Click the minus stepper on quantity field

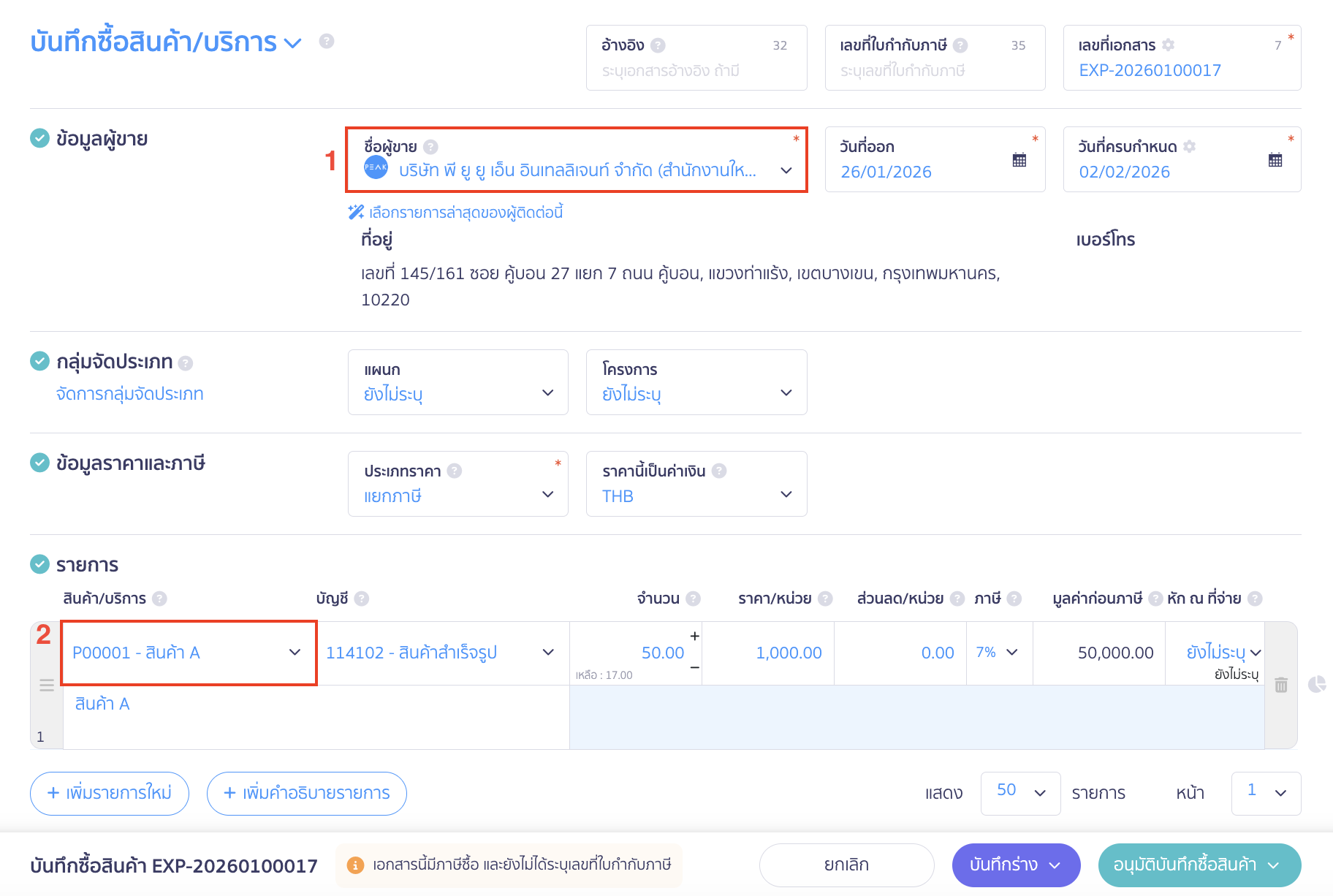(x=694, y=667)
